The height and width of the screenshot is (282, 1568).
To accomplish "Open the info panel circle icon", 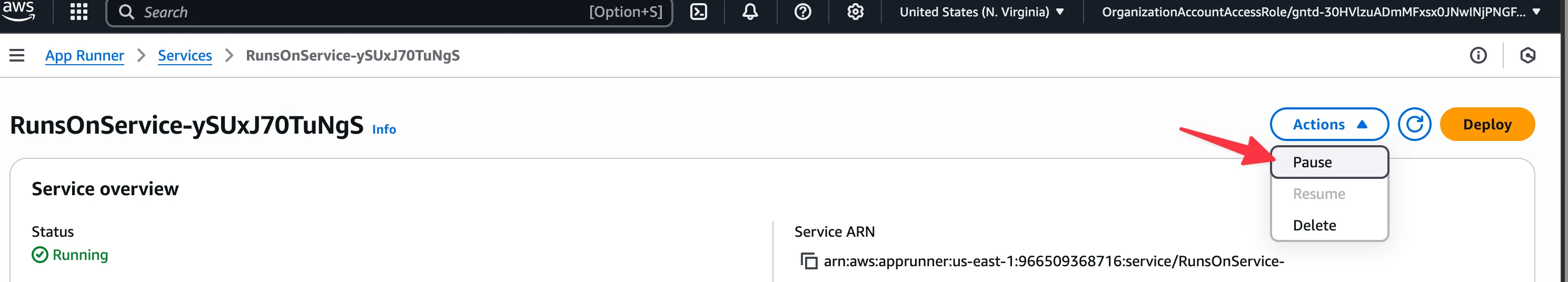I will point(1478,55).
